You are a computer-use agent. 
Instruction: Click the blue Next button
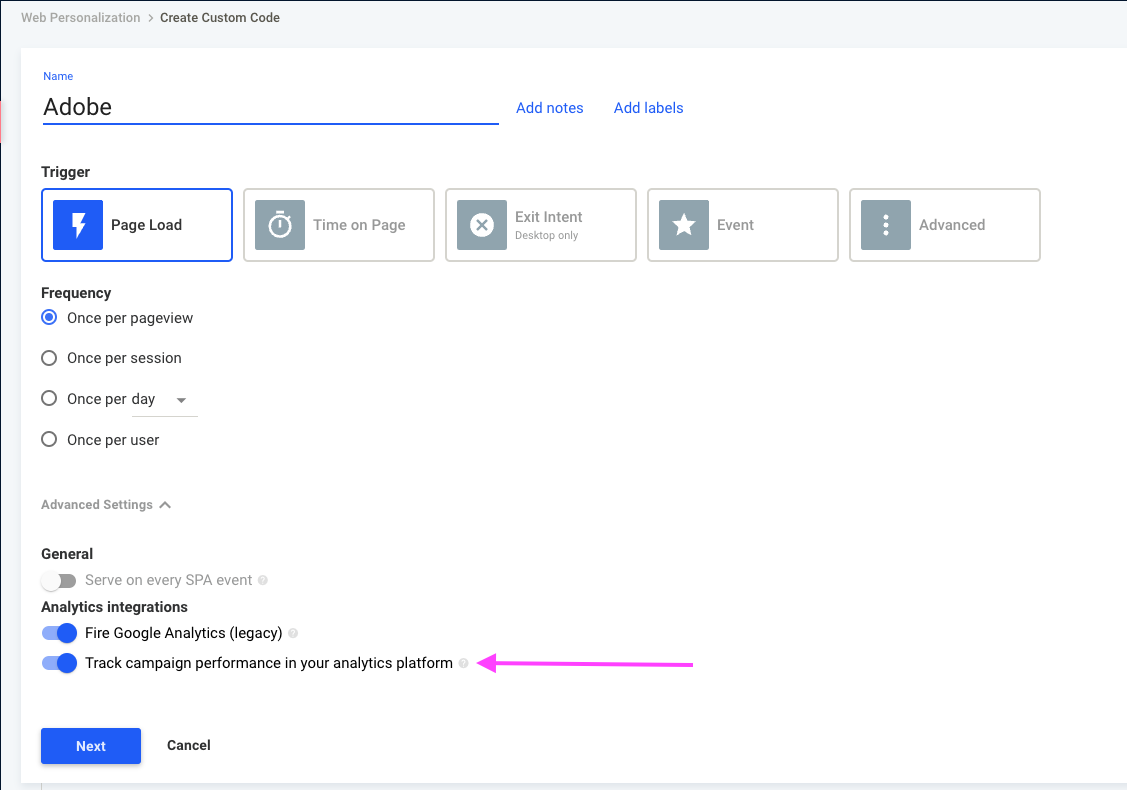[x=91, y=746]
